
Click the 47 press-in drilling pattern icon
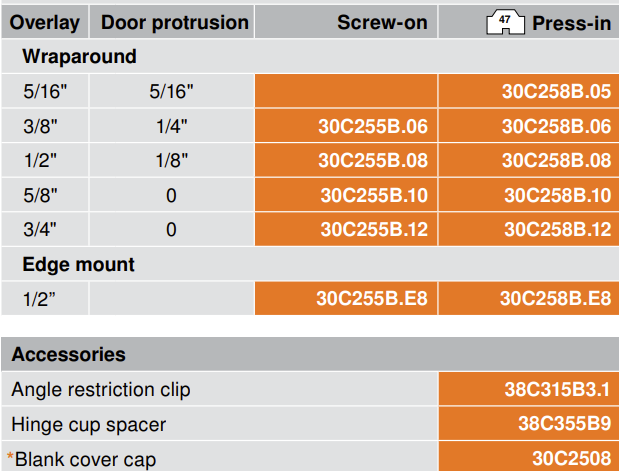(505, 21)
